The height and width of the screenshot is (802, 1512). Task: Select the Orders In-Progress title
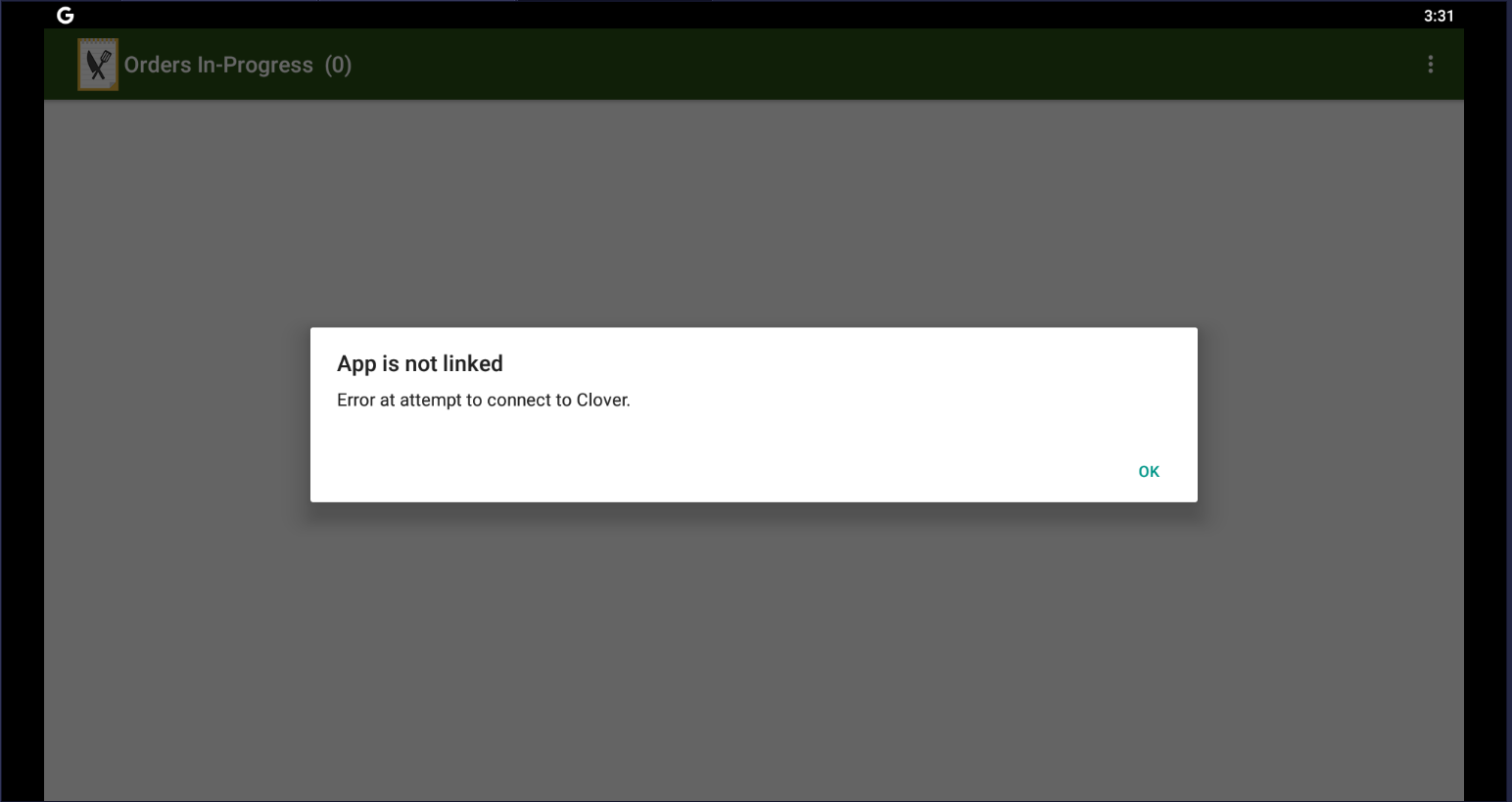(218, 65)
